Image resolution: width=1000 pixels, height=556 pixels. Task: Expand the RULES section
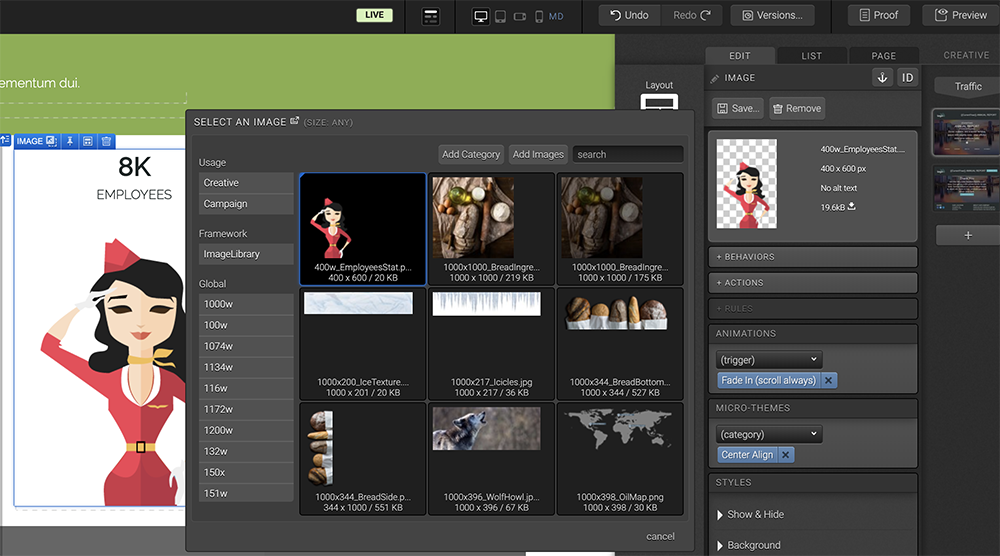[x=812, y=309]
